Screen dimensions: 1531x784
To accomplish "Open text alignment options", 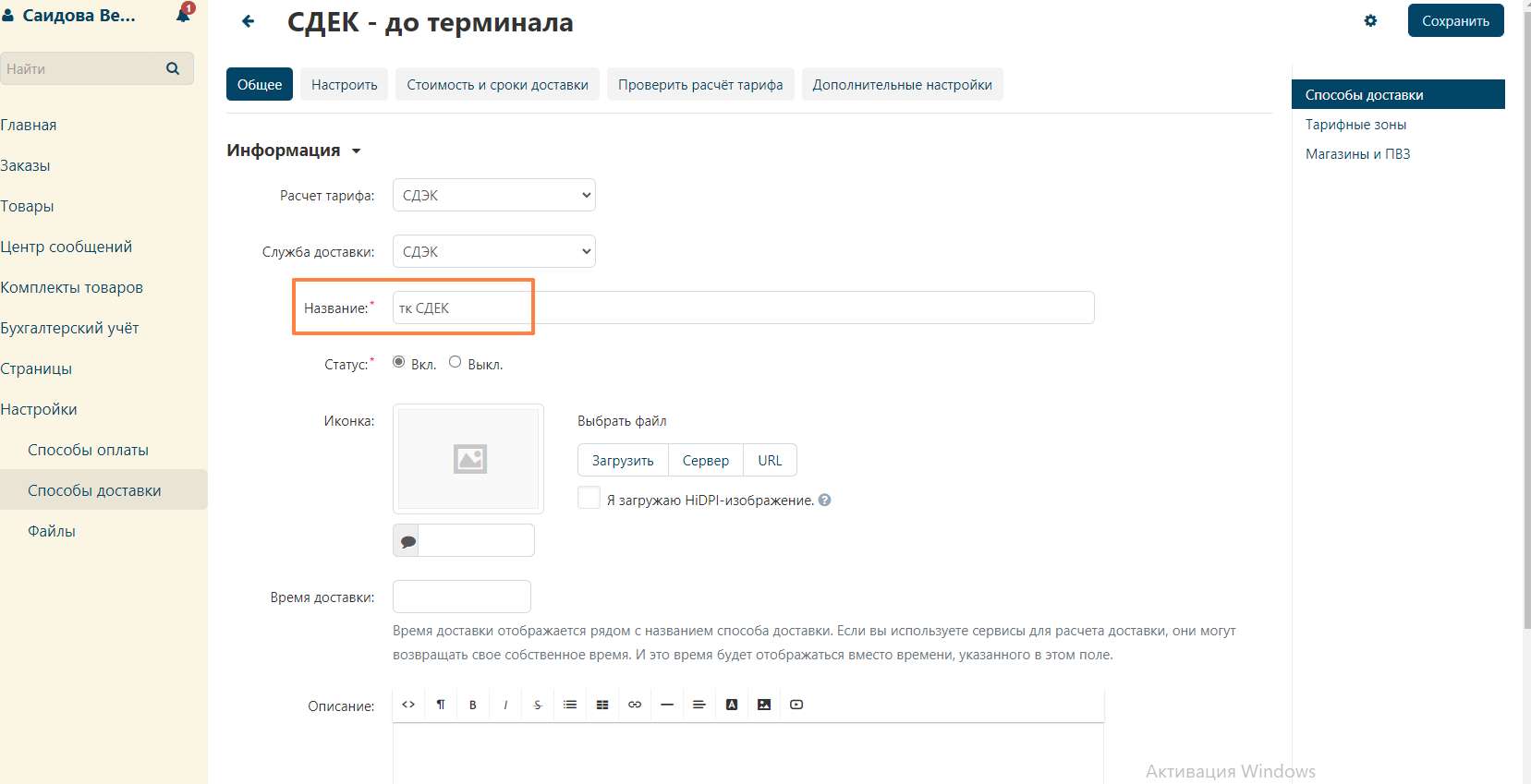I will coord(699,705).
